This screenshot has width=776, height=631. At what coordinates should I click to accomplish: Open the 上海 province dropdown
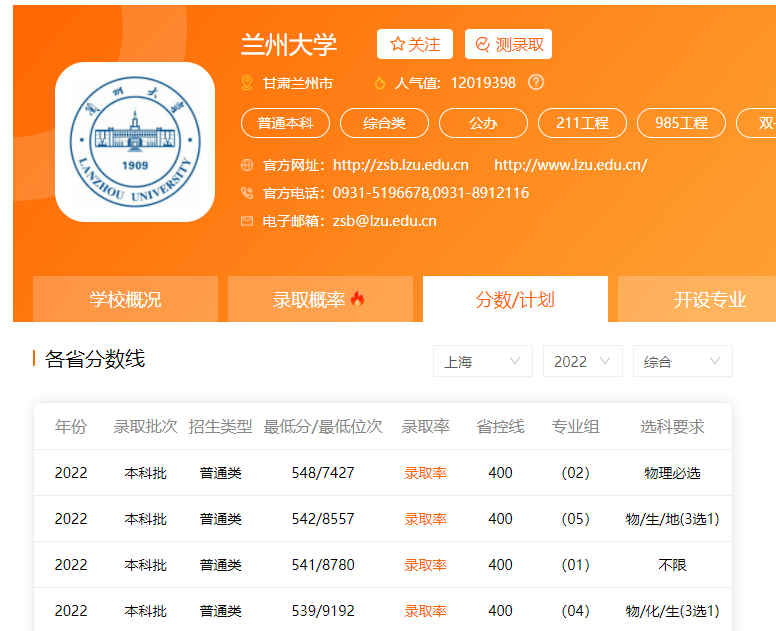[483, 361]
